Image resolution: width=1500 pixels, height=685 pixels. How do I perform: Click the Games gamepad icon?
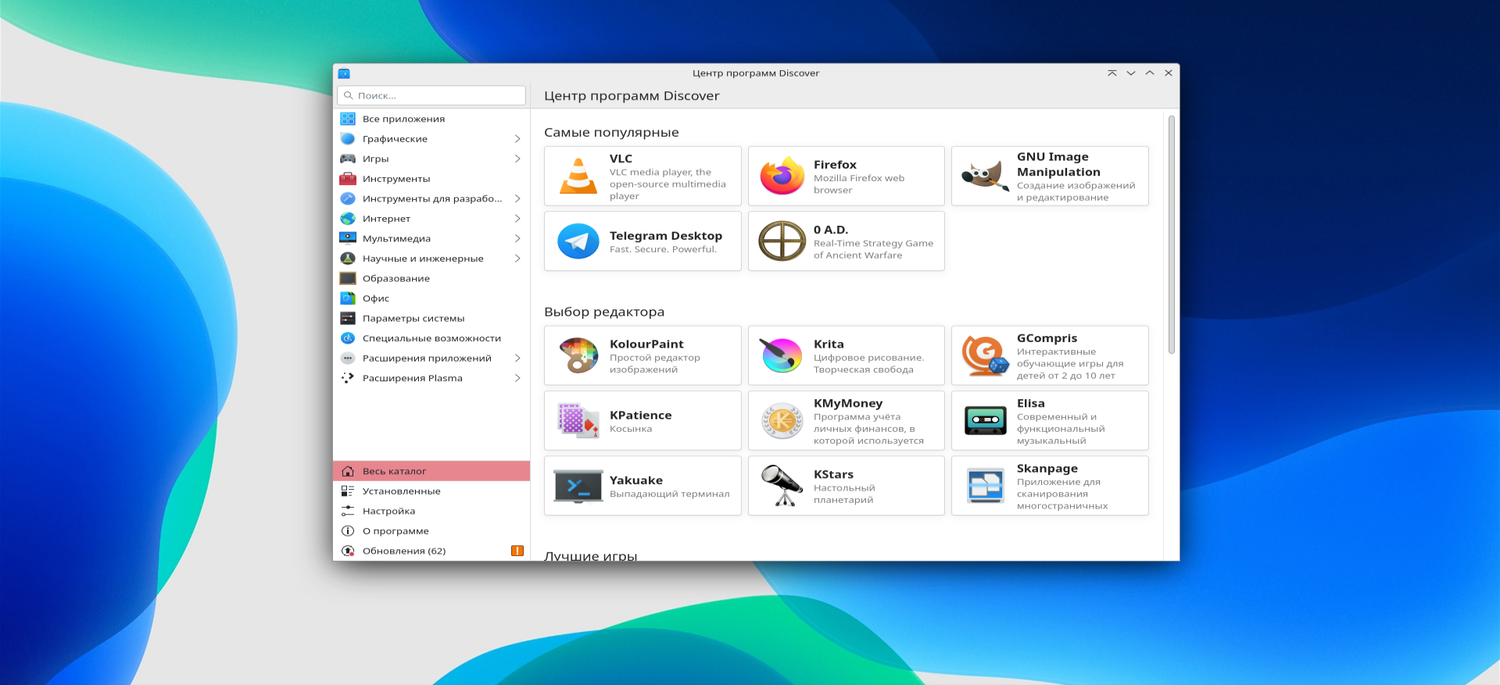click(x=348, y=159)
